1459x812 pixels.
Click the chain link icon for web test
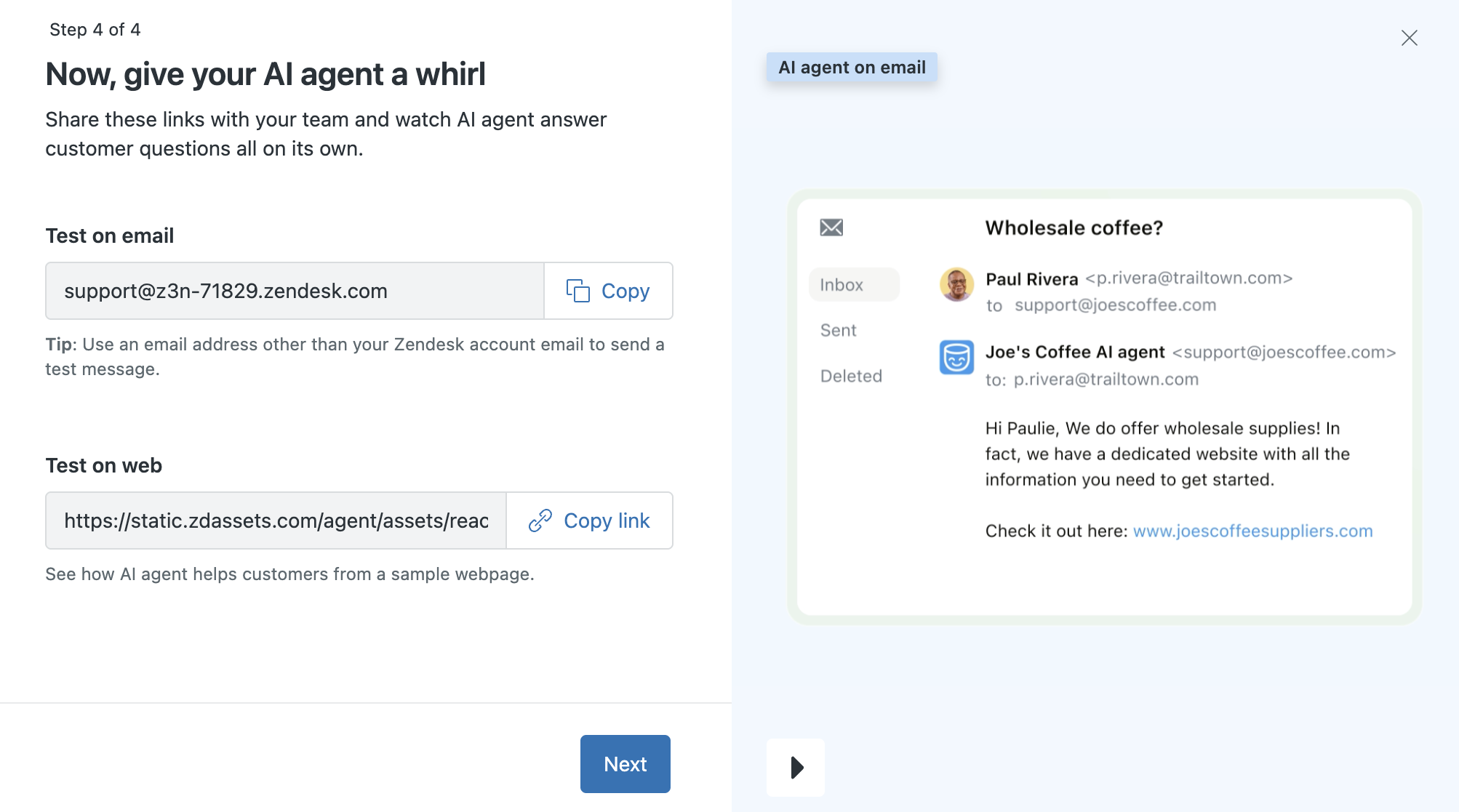pos(540,520)
